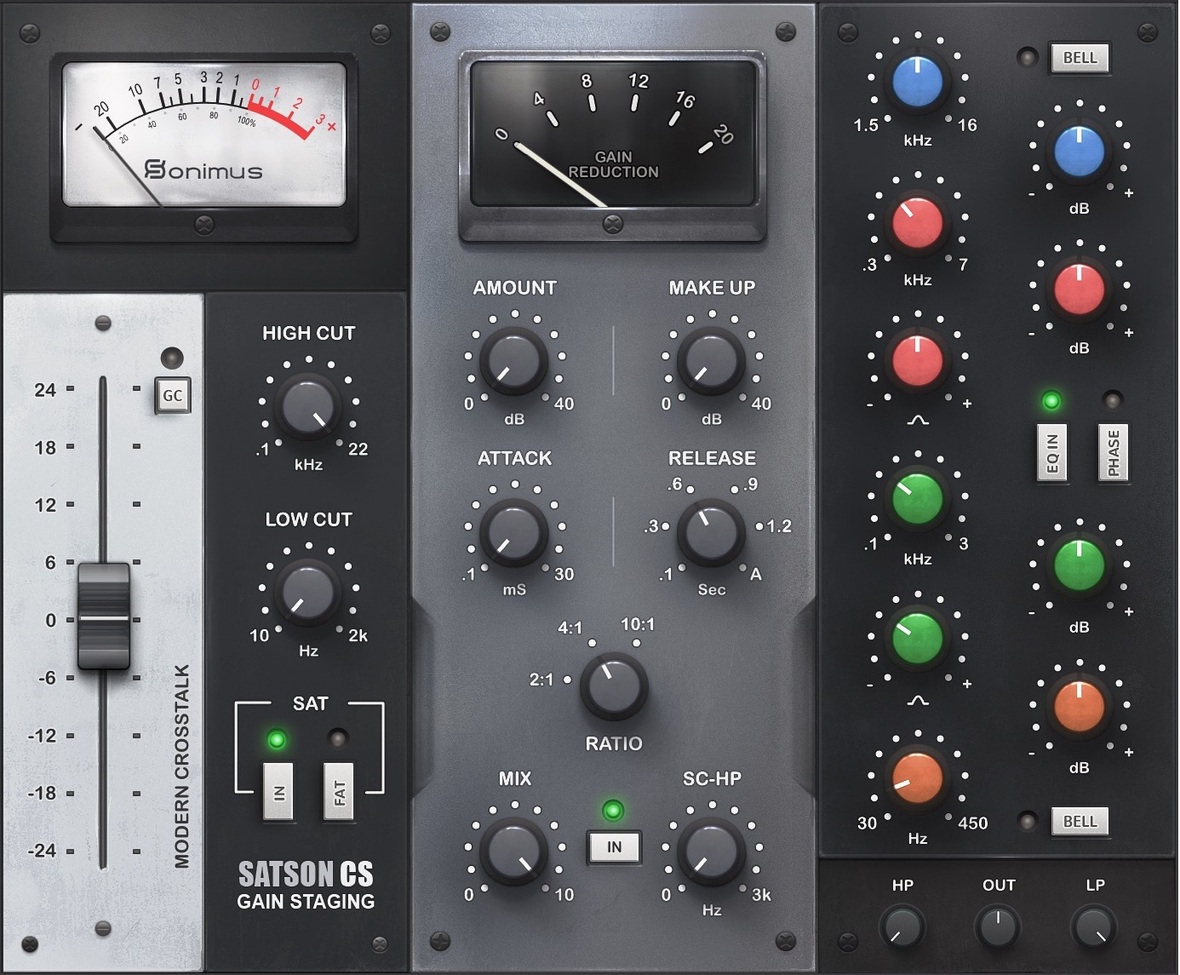The image size is (1180, 975).
Task: Select the 2:1 ratio label
Action: (x=541, y=679)
